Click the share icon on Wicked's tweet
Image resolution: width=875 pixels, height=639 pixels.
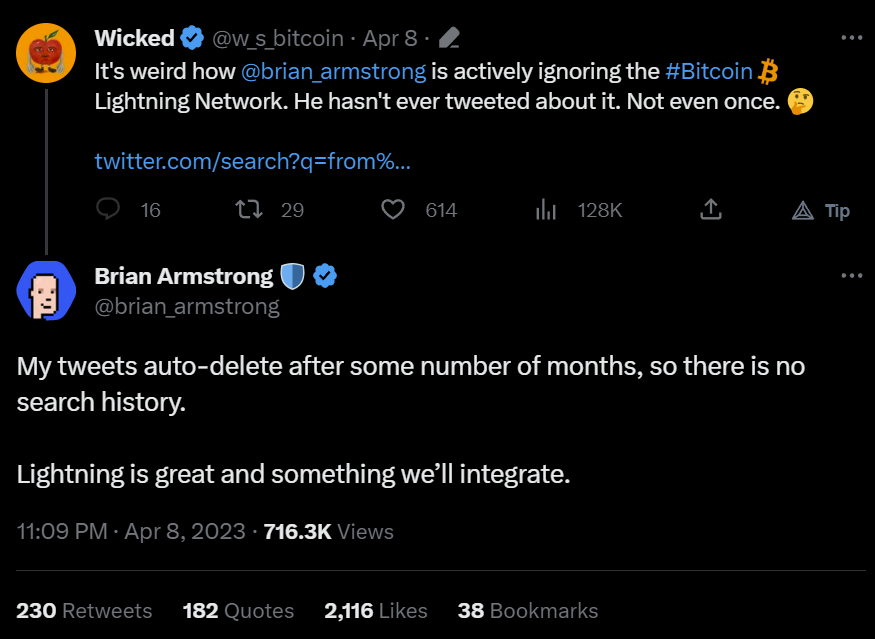tap(710, 209)
